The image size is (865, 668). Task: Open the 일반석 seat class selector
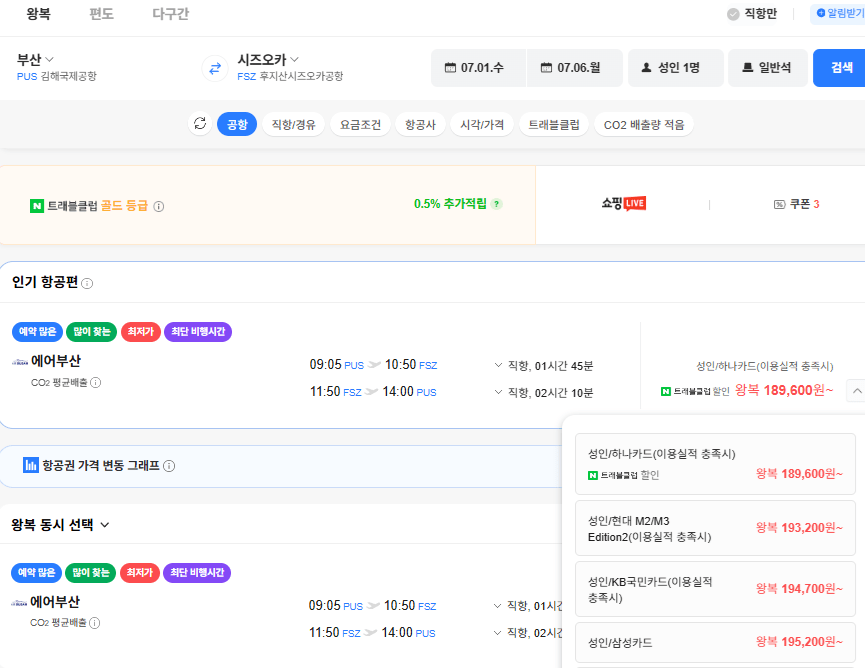(x=768, y=68)
